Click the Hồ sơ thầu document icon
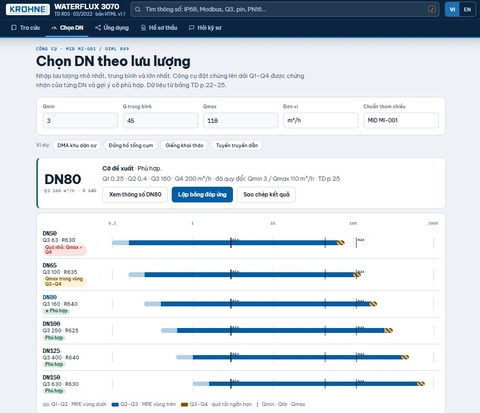The image size is (480, 413). [x=143, y=28]
